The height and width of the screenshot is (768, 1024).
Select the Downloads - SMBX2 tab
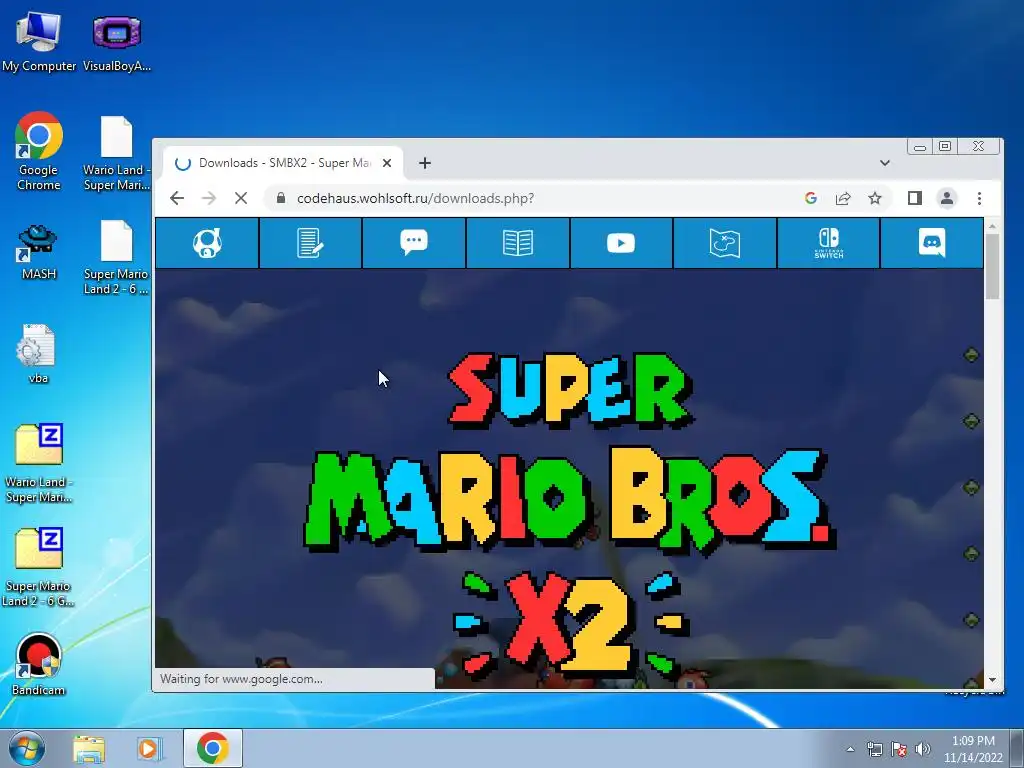(x=284, y=163)
